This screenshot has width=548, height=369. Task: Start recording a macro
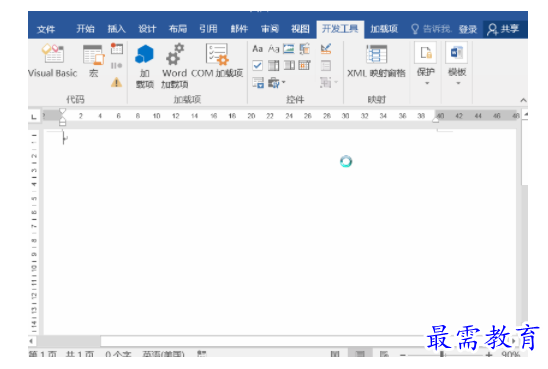pyautogui.click(x=117, y=49)
